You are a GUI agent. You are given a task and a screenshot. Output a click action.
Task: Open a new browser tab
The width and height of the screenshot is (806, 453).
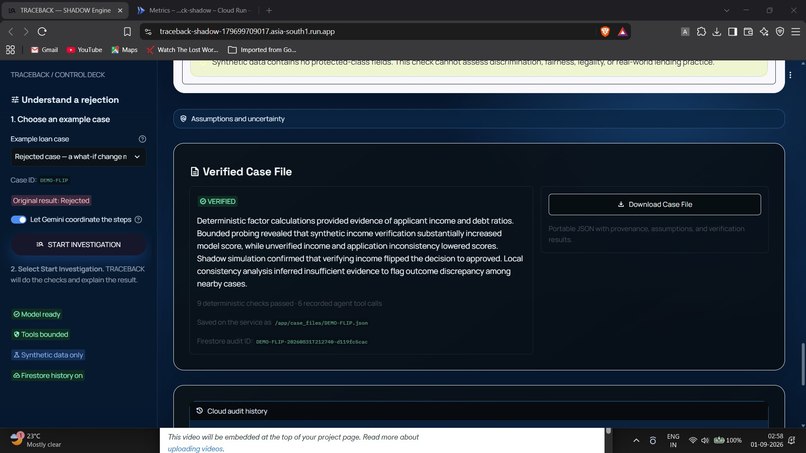pos(269,10)
